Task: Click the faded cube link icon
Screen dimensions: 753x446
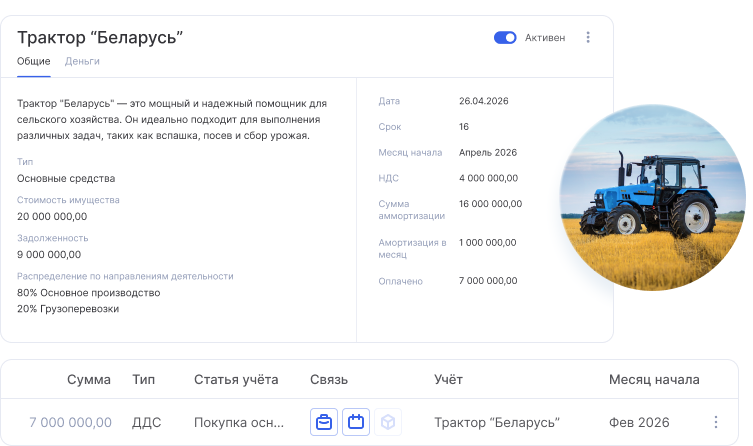Action: click(x=387, y=422)
